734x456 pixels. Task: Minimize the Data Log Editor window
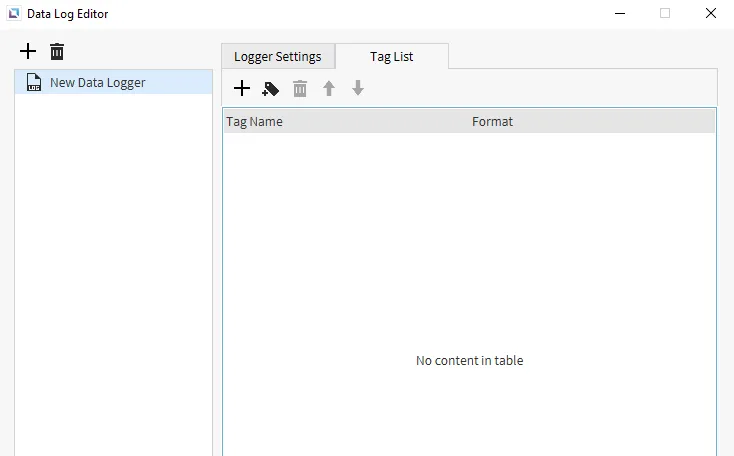619,14
